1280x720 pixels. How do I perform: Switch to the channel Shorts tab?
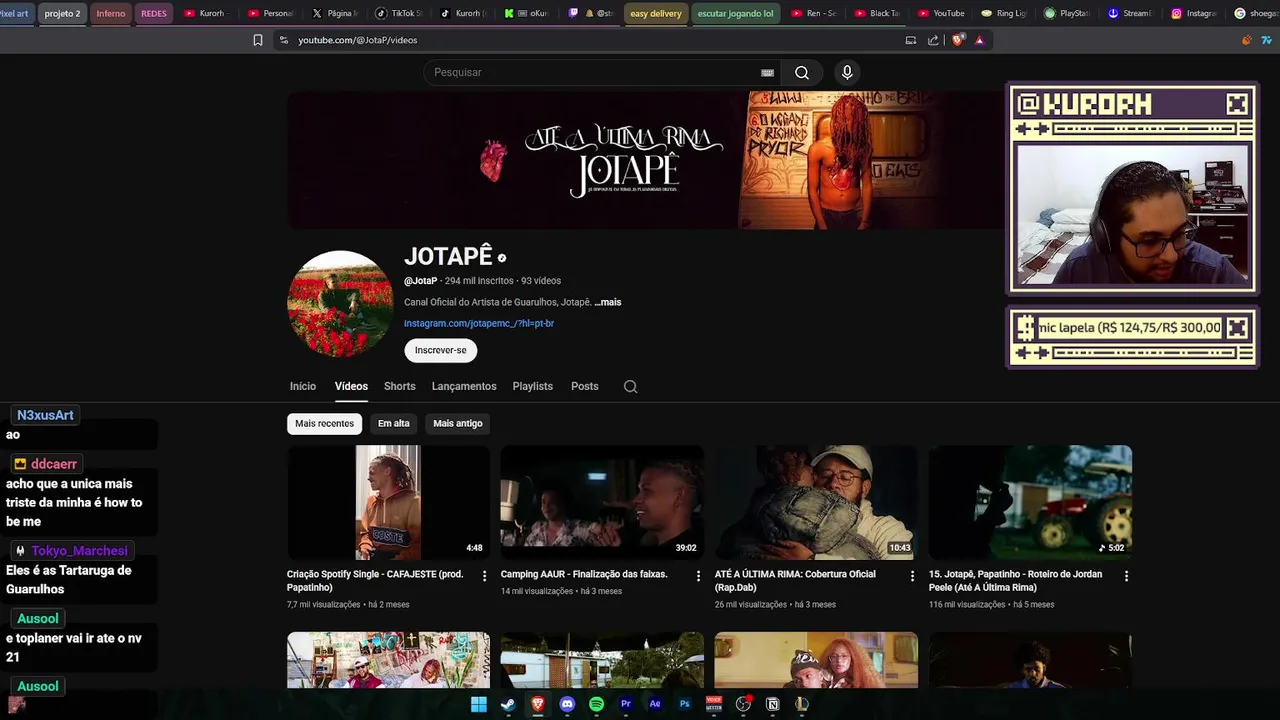coord(400,386)
